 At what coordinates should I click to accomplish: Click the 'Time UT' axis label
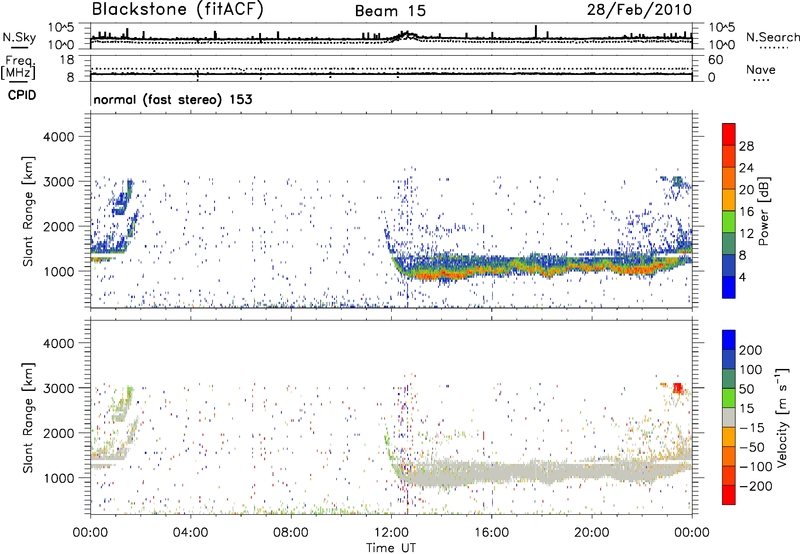pos(391,548)
